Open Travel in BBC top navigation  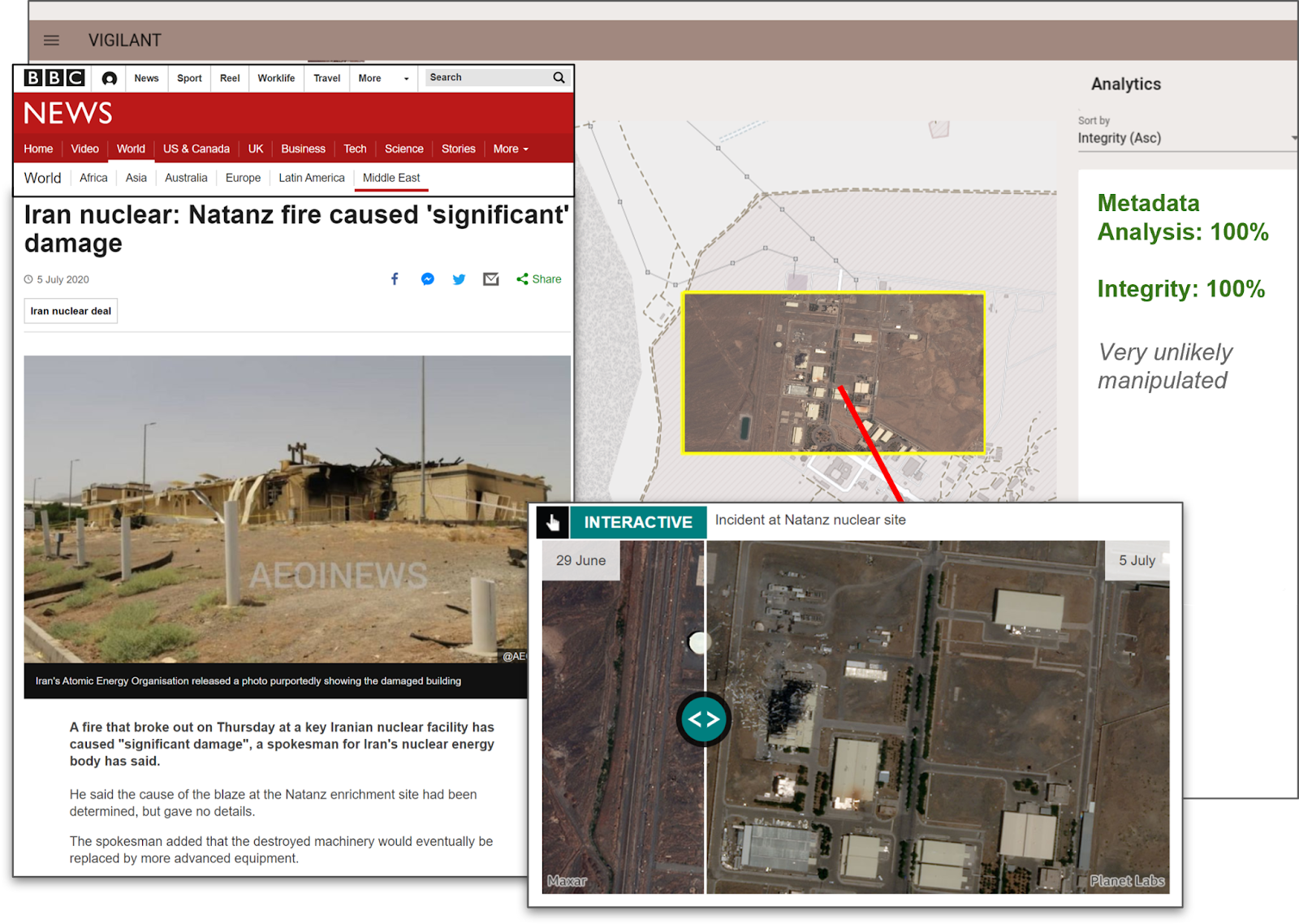tap(326, 79)
